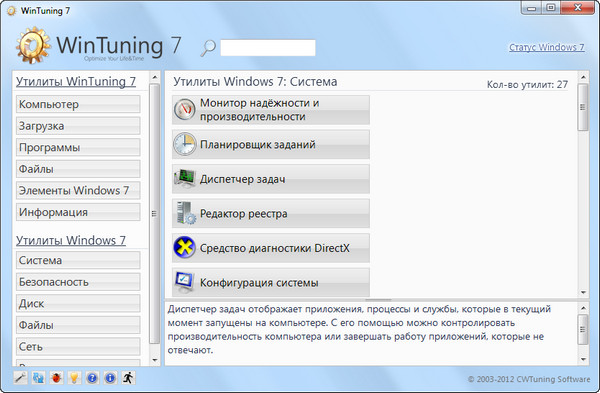
Task: Click the © 2003-2012 CWTuning Software text
Action: [x=529, y=379]
